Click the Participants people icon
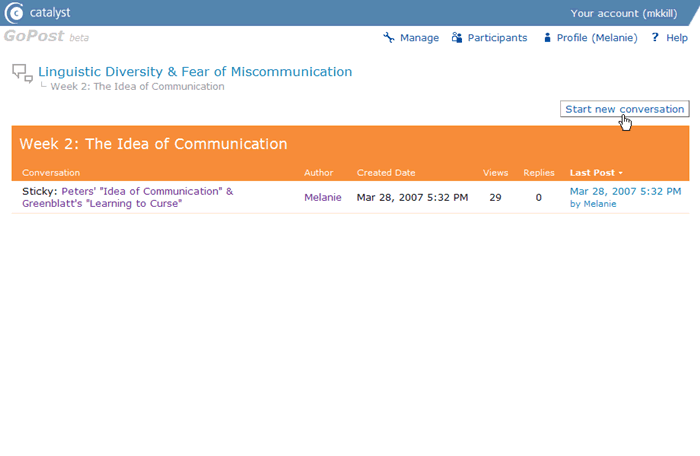 (457, 38)
